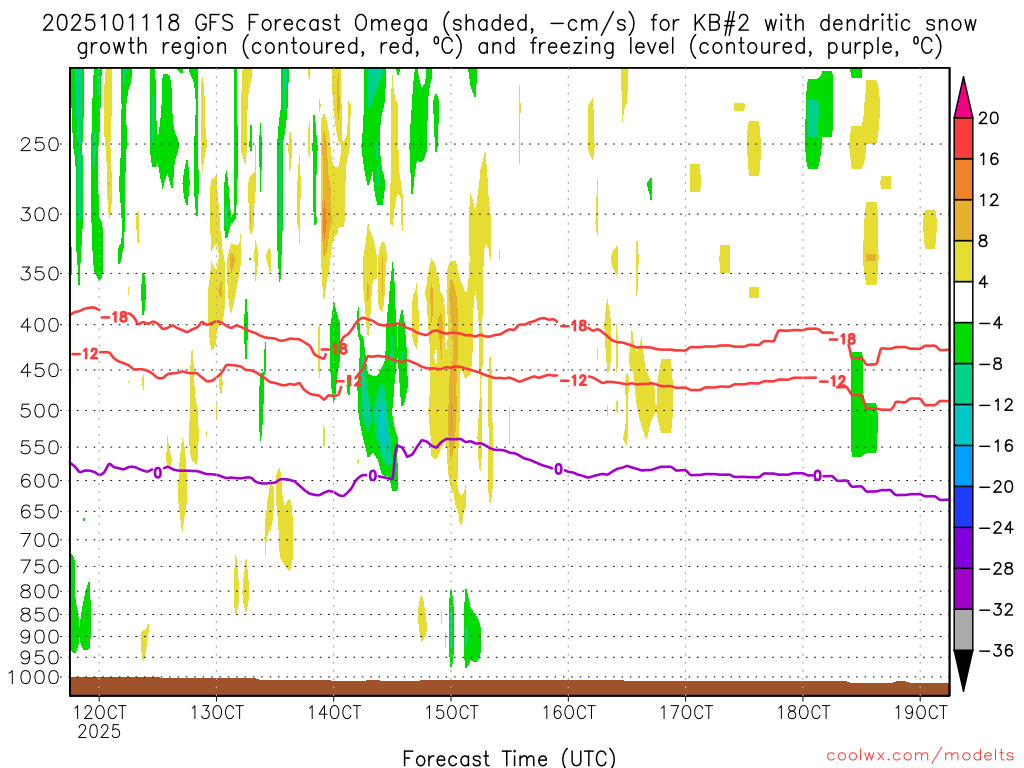Click the 180CT time axis label
The height and width of the screenshot is (768, 1024).
click(x=803, y=712)
